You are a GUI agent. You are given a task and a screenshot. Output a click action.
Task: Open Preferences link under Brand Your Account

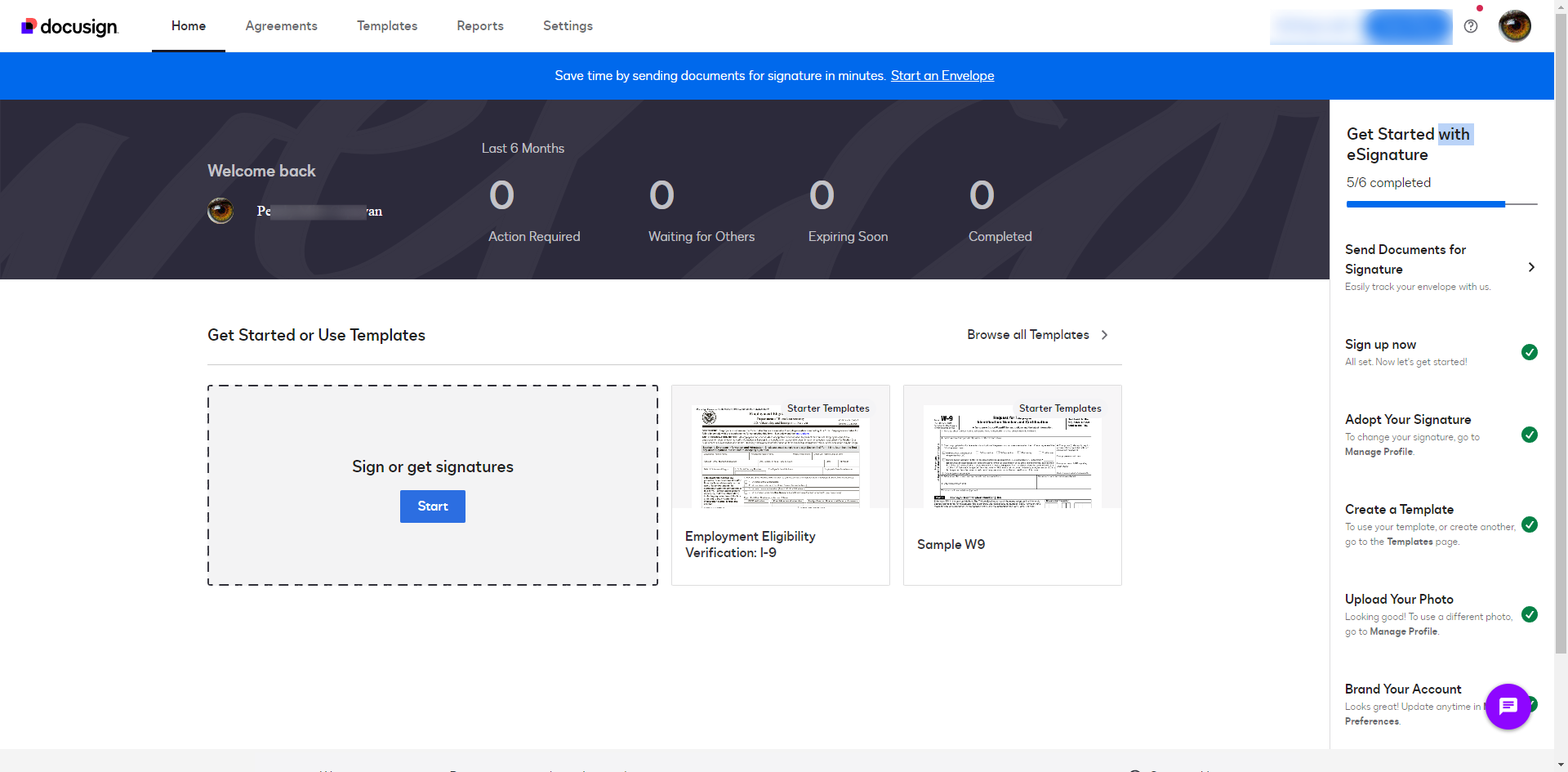pos(1372,721)
